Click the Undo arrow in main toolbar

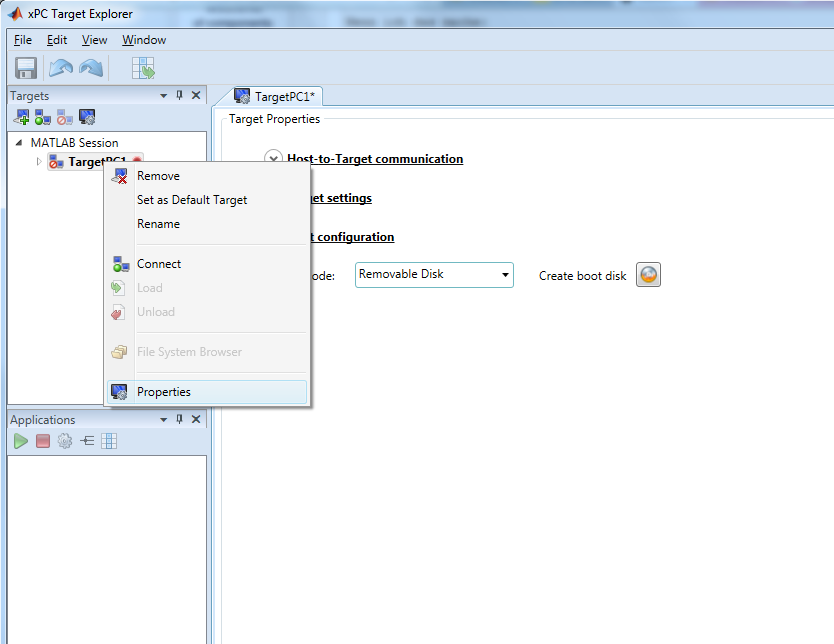click(61, 68)
